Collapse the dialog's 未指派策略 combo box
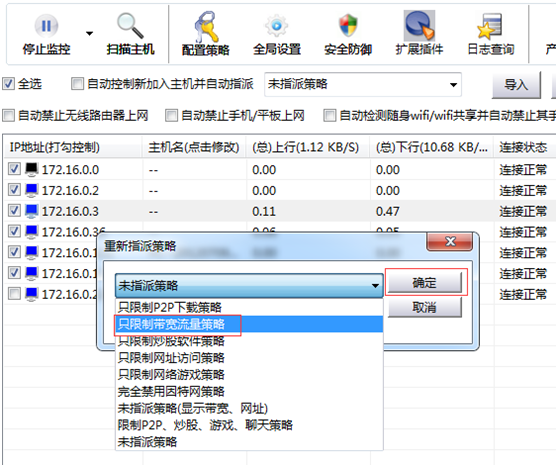Image resolution: width=558 pixels, height=467 pixels. coord(249,285)
